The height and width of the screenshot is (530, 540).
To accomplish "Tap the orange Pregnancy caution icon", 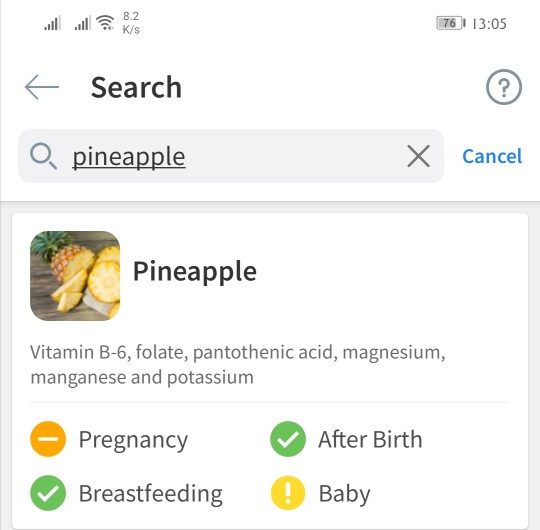I will [48, 439].
